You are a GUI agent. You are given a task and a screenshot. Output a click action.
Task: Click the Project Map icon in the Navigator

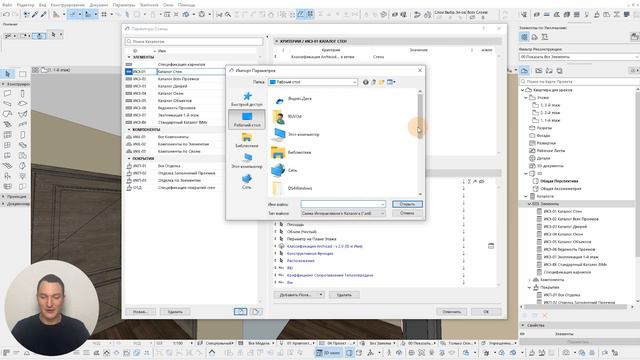click(524, 71)
